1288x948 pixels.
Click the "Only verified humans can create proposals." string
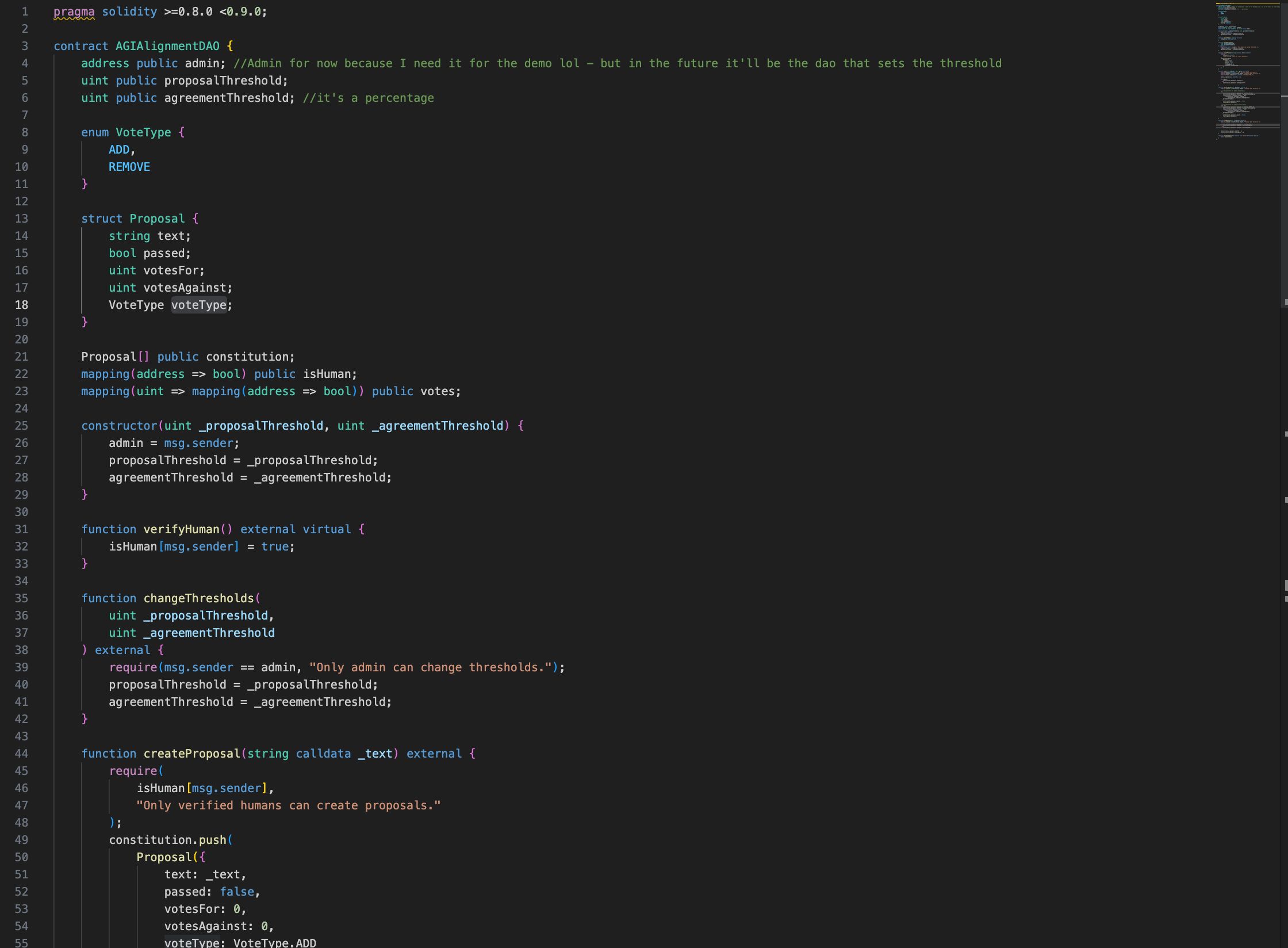coord(289,805)
